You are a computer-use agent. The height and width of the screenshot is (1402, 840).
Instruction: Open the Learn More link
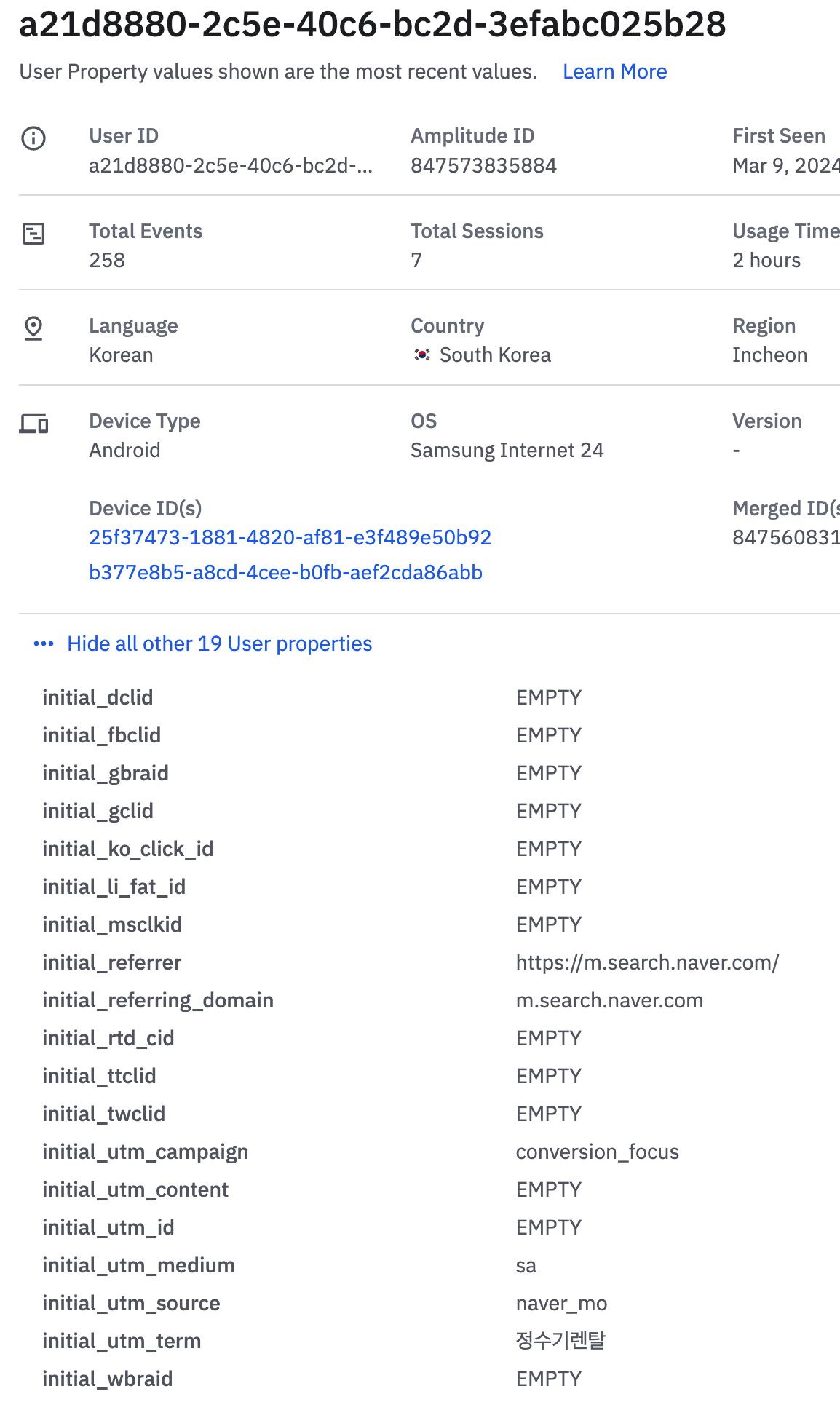pos(614,72)
